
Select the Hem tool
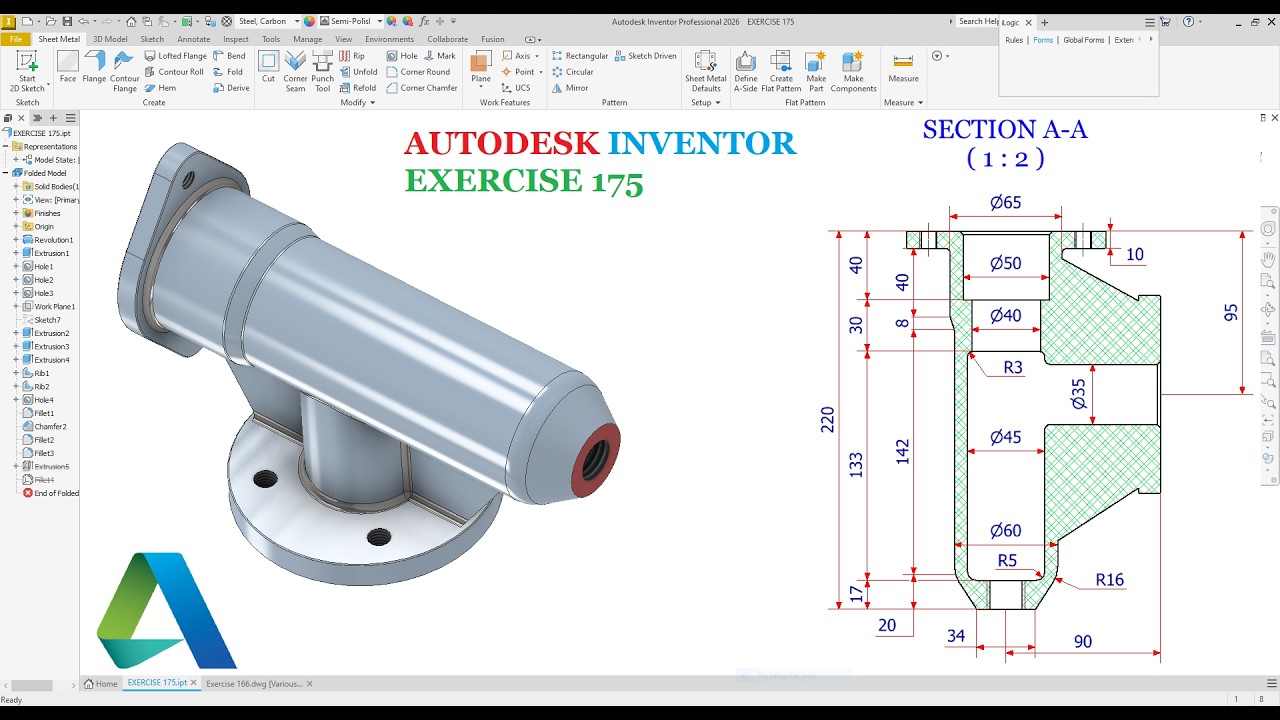coord(160,88)
